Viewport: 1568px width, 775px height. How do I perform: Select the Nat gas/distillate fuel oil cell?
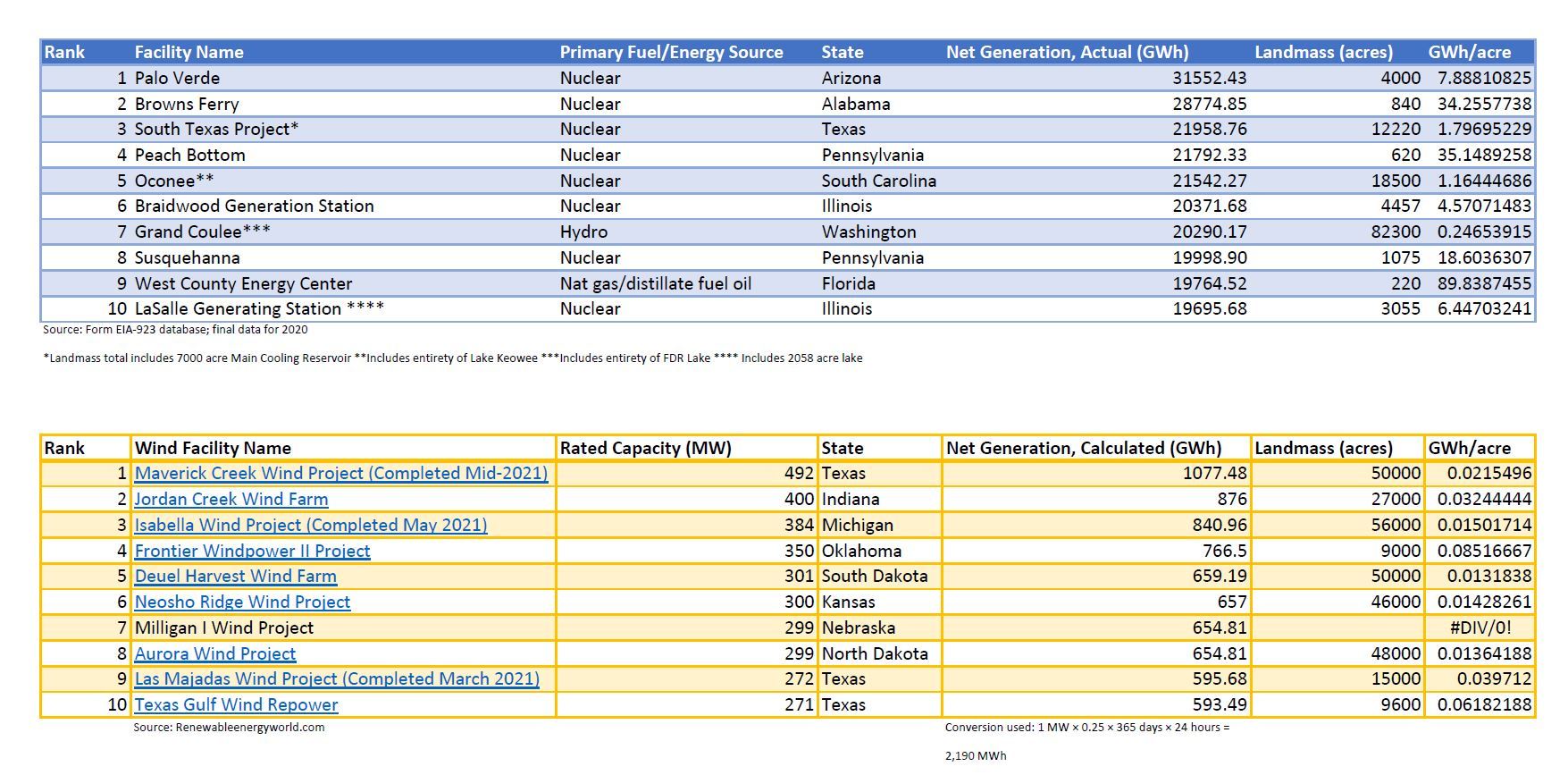(655, 284)
